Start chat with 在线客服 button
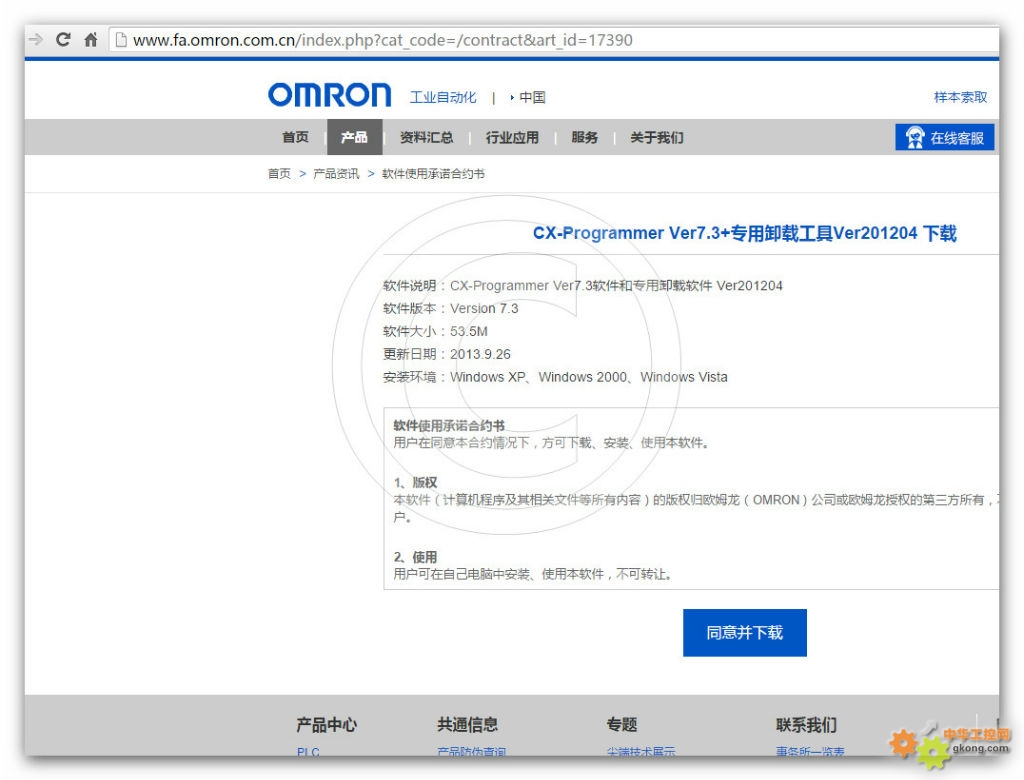The height and width of the screenshot is (780, 1024). 945,137
